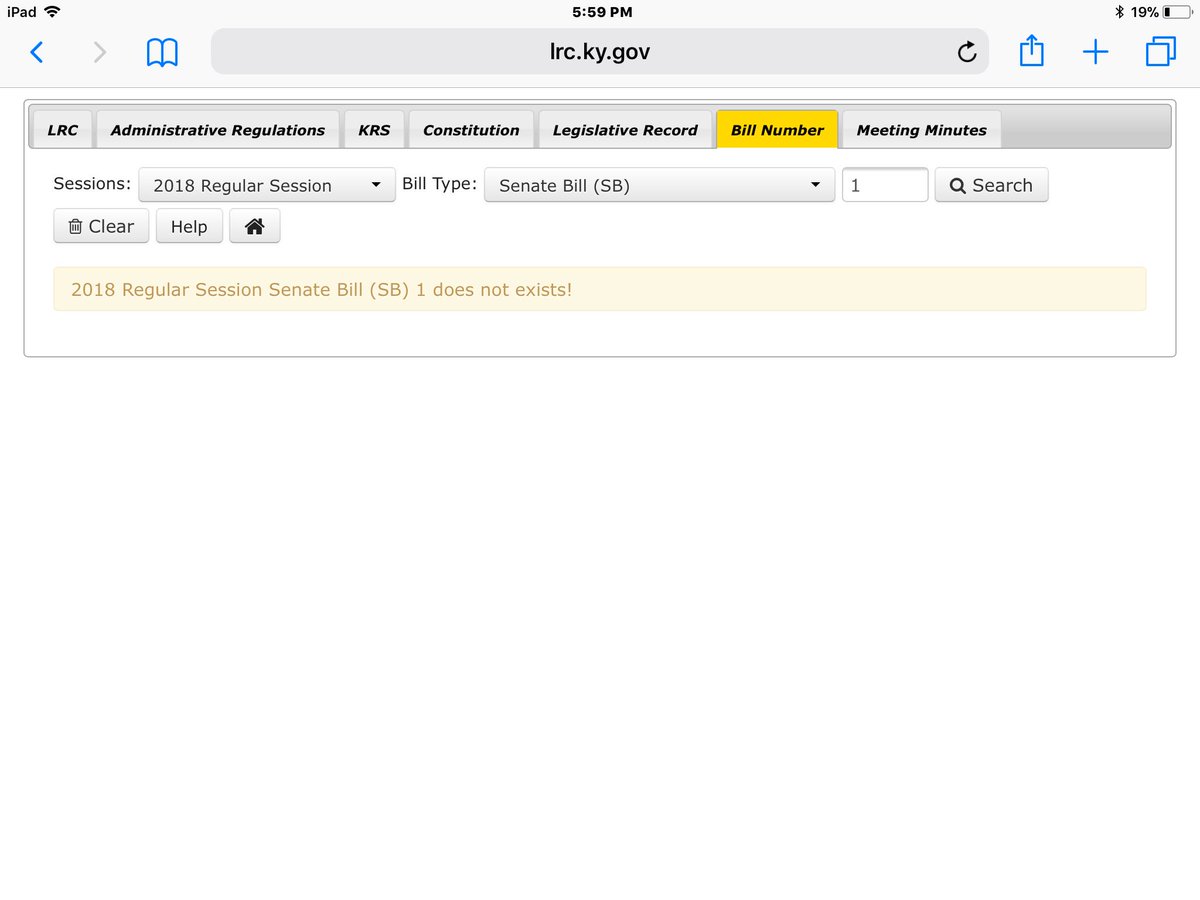Image resolution: width=1200 pixels, height=900 pixels.
Task: Open Safari bookmarks book icon
Action: tap(162, 52)
